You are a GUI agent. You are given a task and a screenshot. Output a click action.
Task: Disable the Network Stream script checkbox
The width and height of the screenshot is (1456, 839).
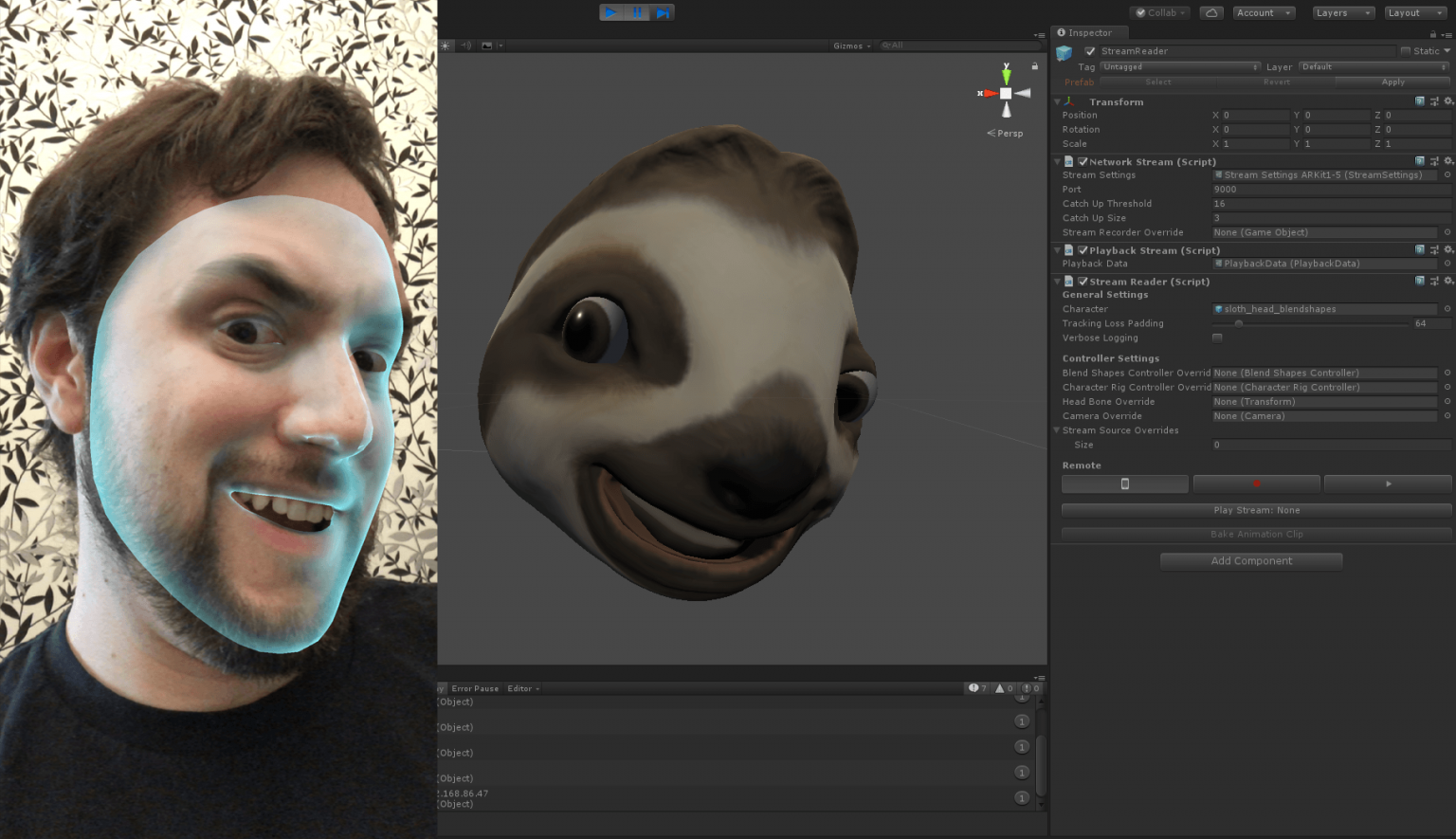[x=1083, y=161]
